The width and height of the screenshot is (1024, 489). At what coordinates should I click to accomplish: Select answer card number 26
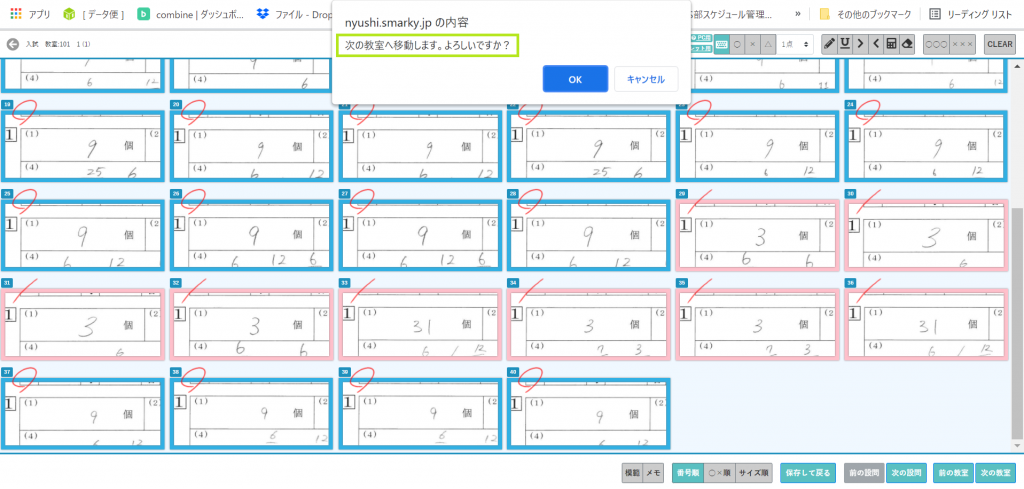pyautogui.click(x=251, y=235)
